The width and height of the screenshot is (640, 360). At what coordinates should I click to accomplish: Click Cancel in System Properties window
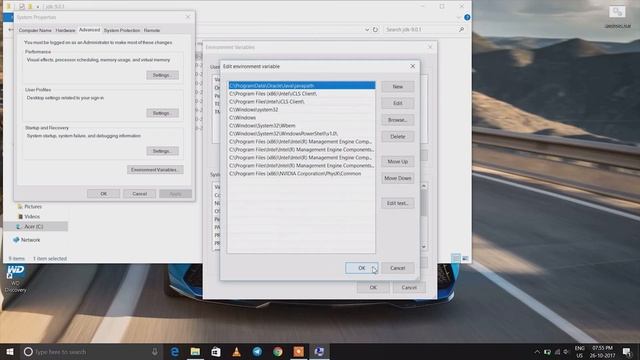[x=140, y=194]
